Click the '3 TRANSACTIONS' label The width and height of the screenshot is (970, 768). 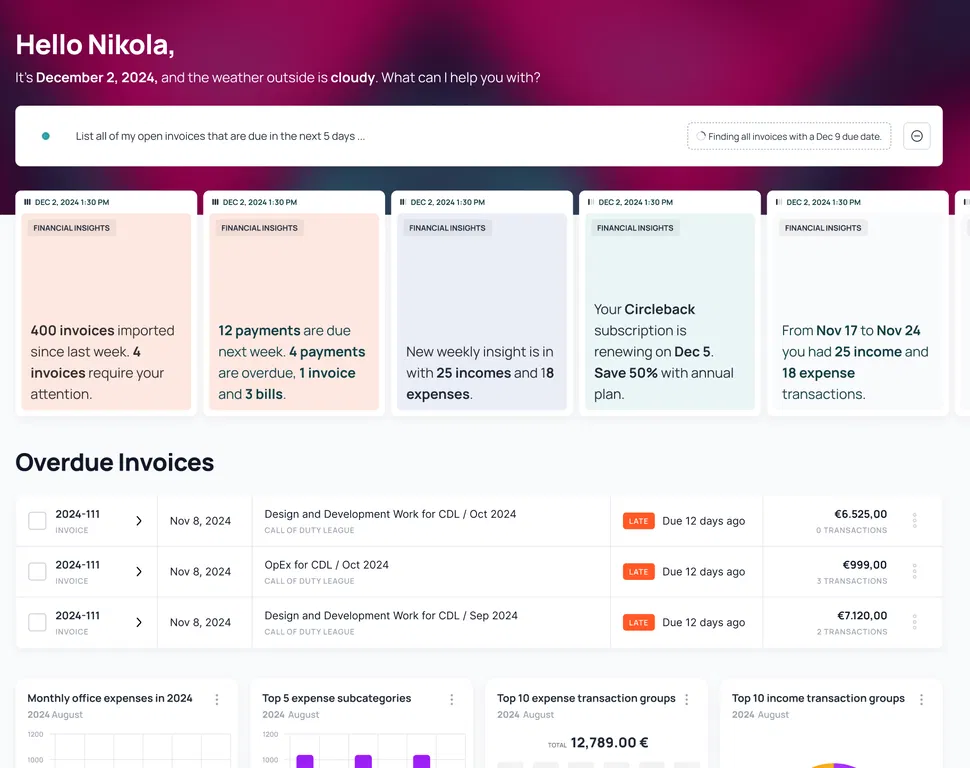[852, 581]
